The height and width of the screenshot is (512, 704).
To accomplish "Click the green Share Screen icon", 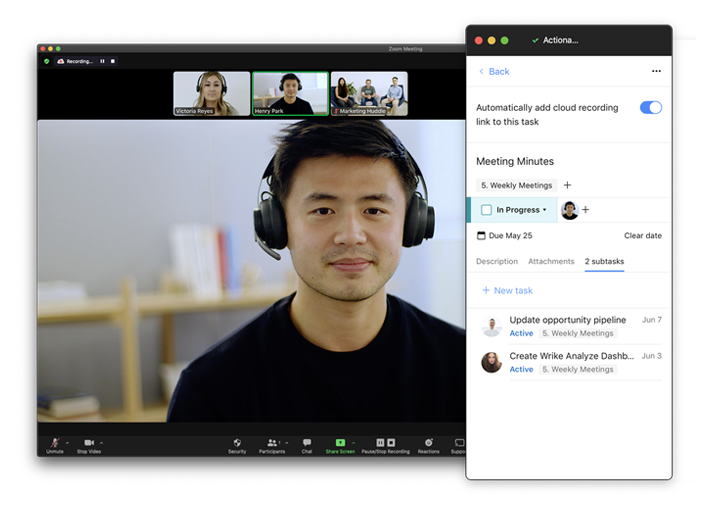I will tap(340, 443).
